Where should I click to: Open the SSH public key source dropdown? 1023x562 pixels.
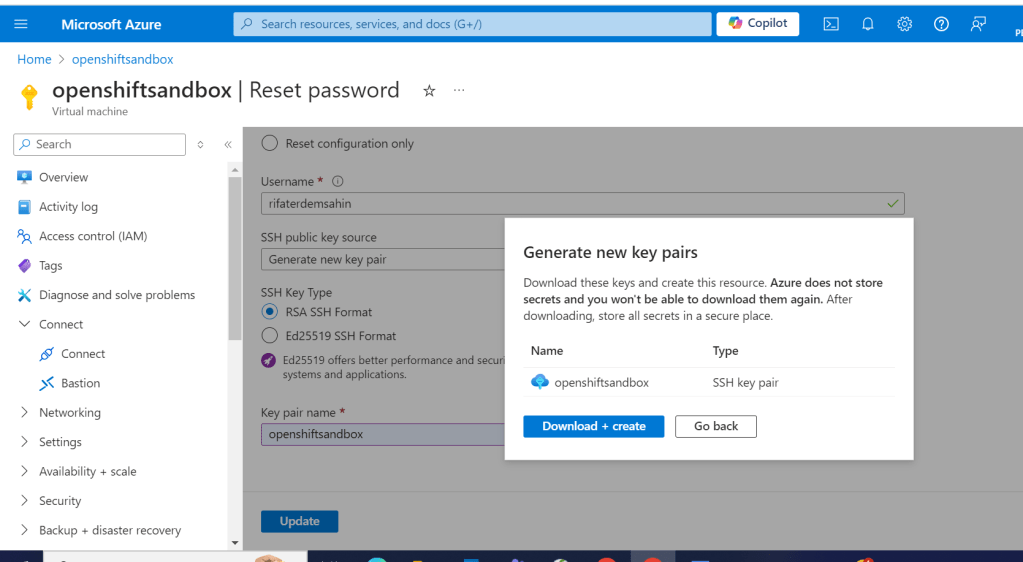(383, 259)
